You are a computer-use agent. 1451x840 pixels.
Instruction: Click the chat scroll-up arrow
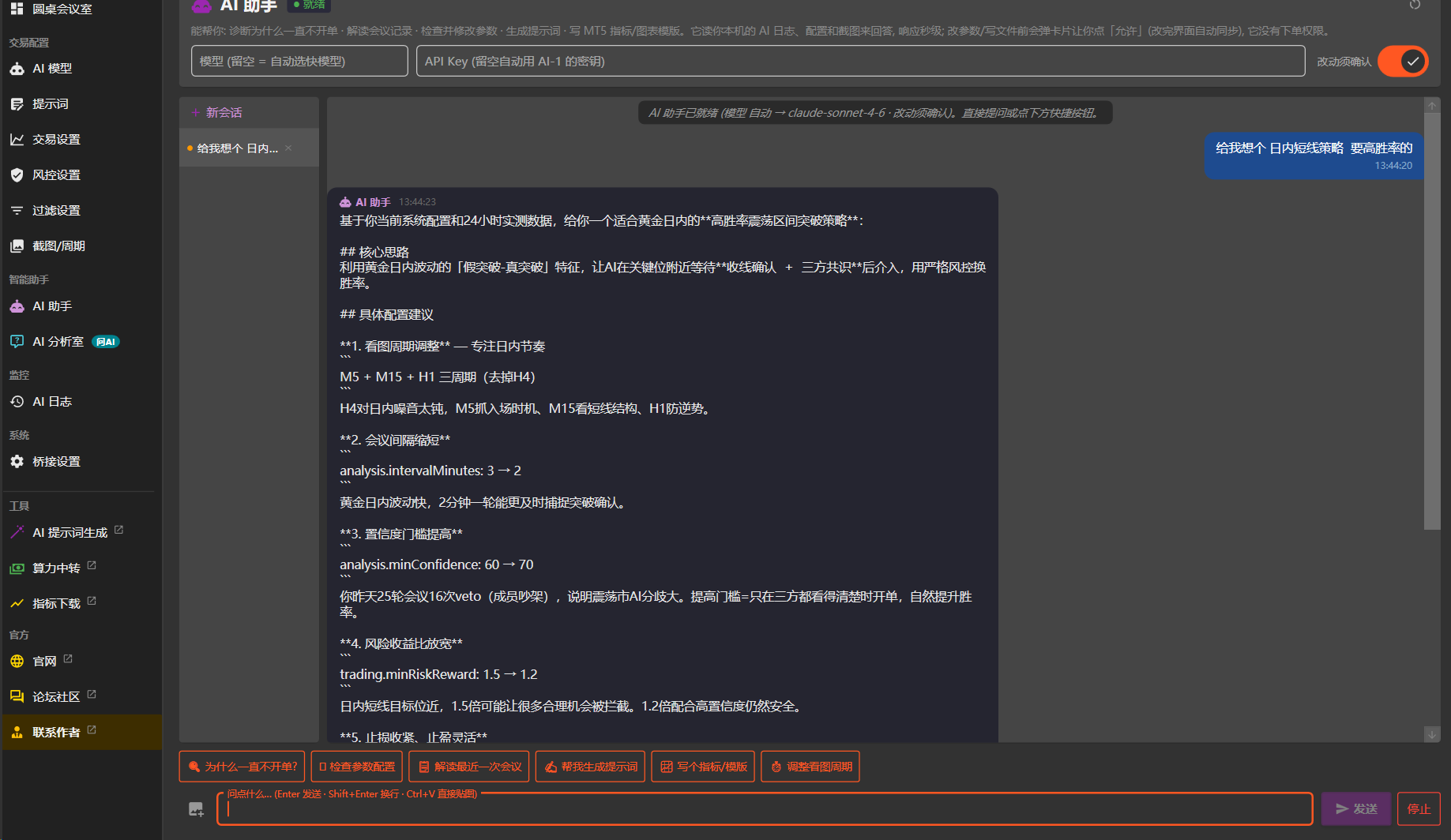1432,105
